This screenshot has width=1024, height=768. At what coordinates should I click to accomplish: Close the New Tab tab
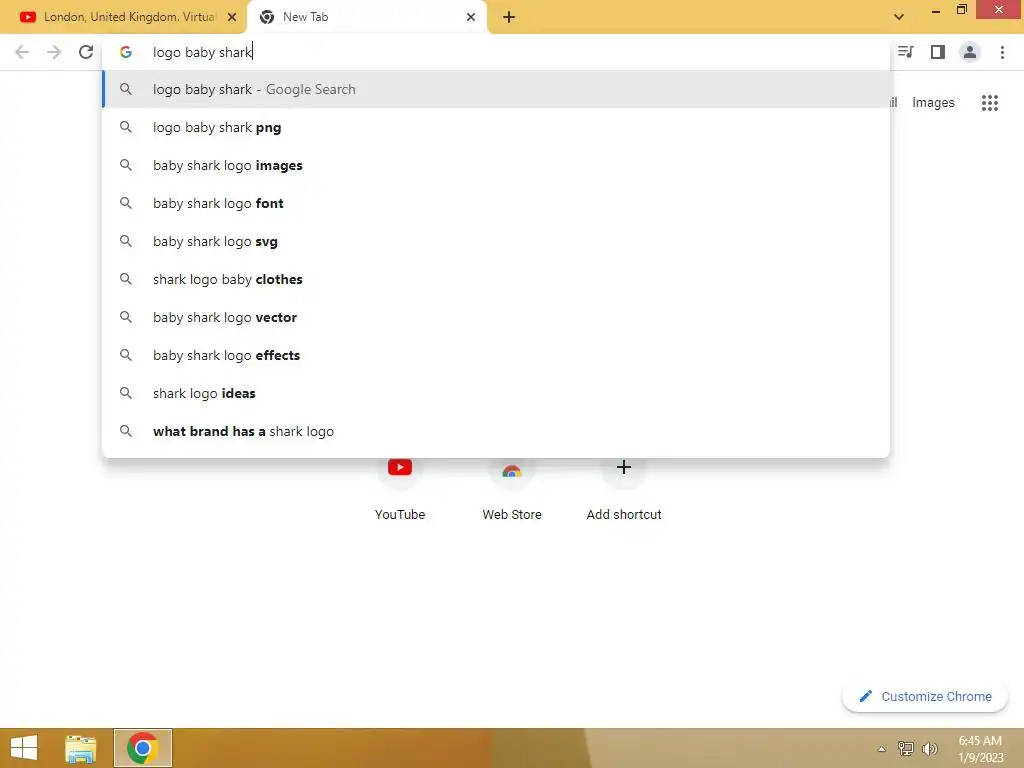pyautogui.click(x=471, y=17)
